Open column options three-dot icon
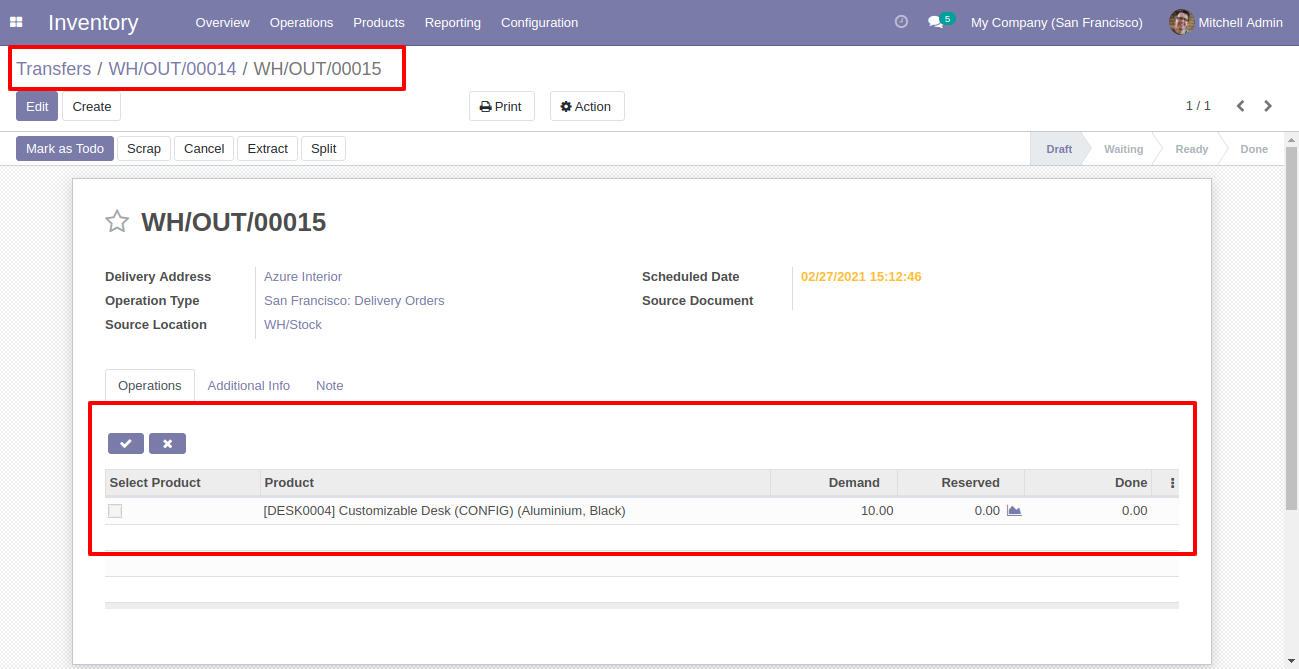Viewport: 1299px width, 669px height. pos(1172,483)
